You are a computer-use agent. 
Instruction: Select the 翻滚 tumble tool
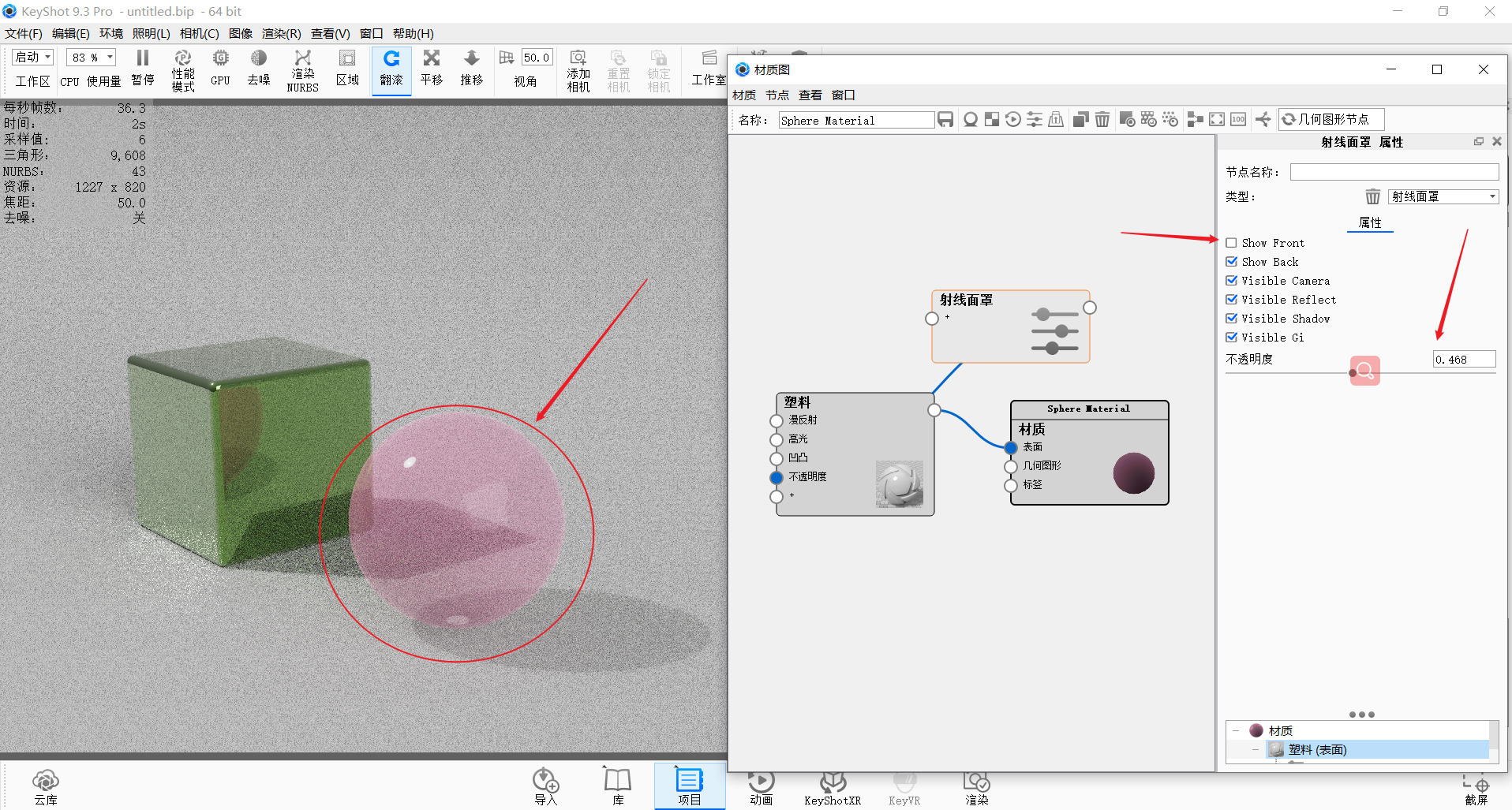(391, 69)
